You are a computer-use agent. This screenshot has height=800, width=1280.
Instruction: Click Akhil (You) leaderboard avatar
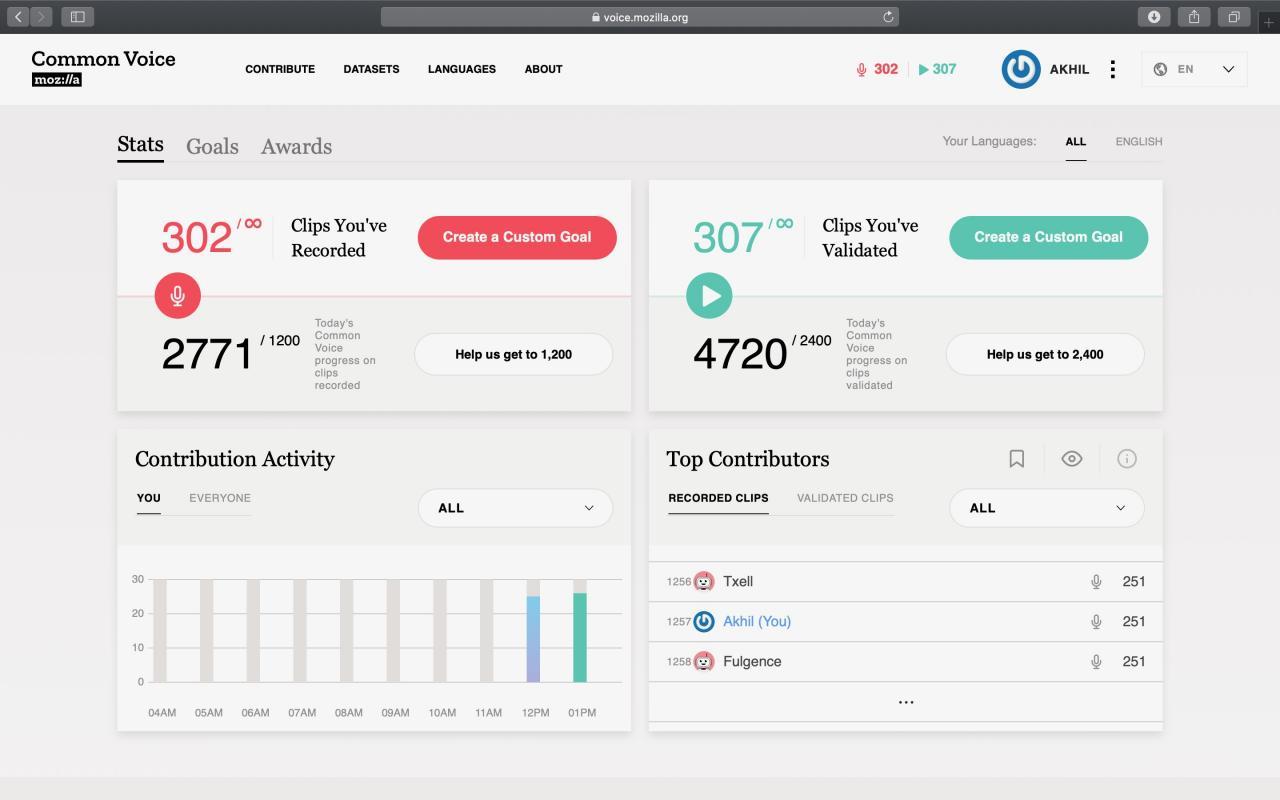tap(704, 621)
